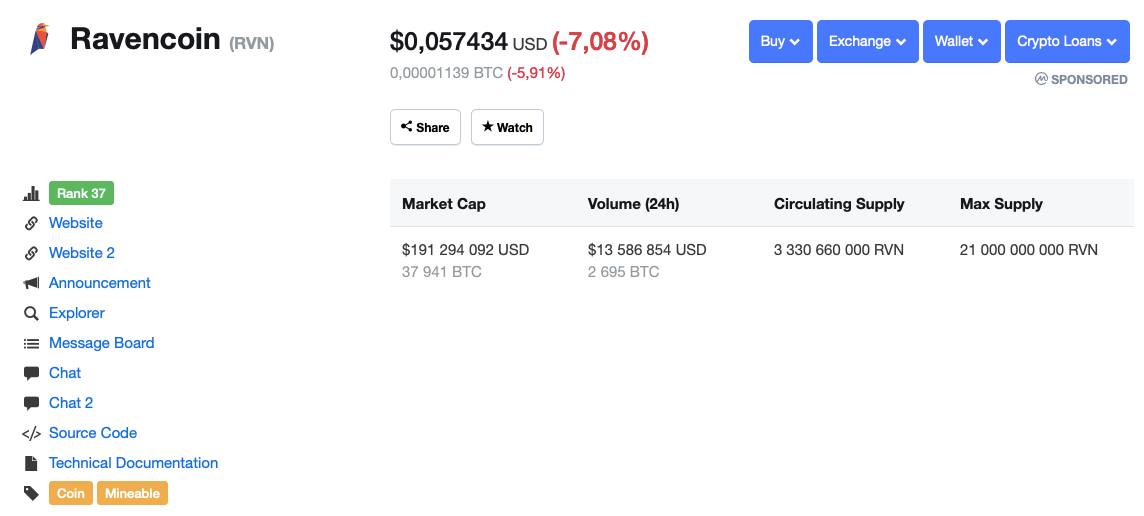
Task: Click the code brackets Source Code icon
Action: pos(31,433)
